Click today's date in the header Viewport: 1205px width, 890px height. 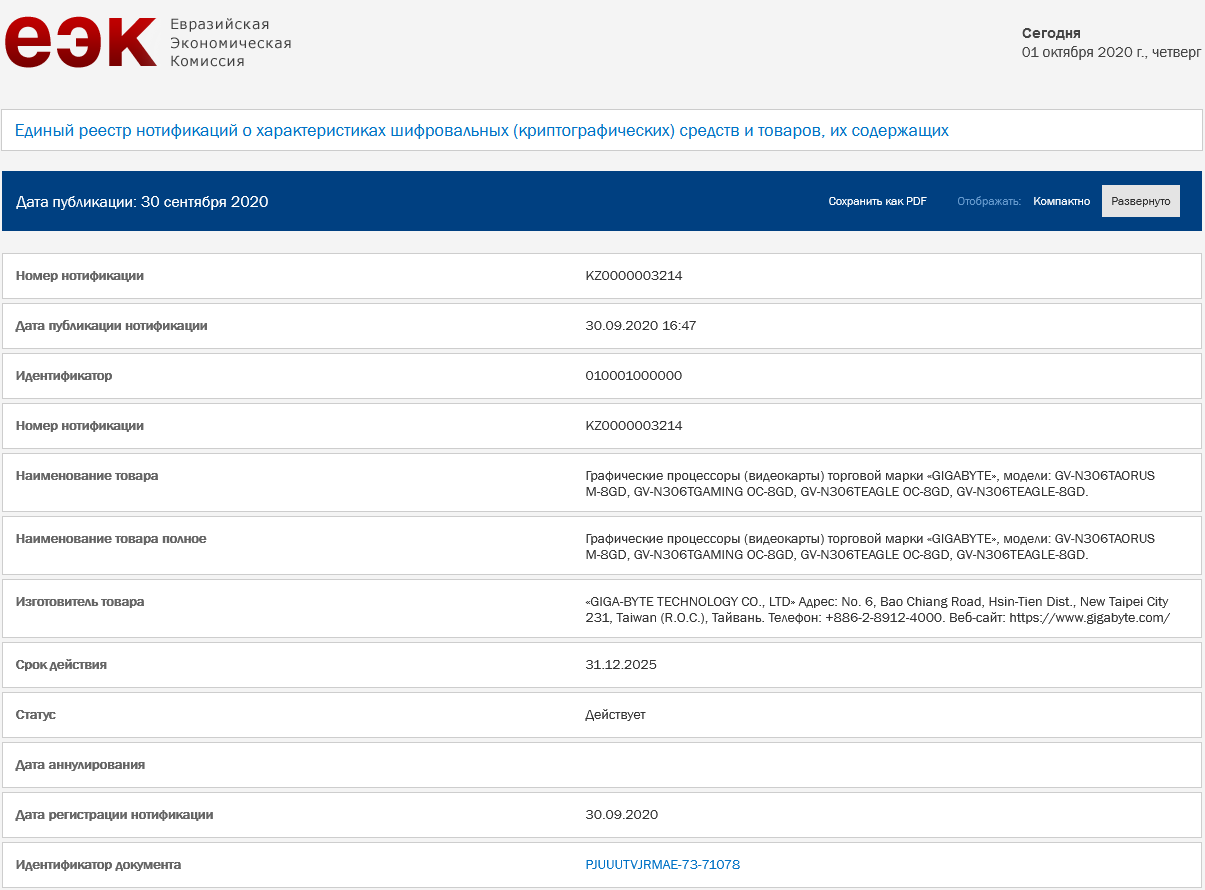point(1111,52)
